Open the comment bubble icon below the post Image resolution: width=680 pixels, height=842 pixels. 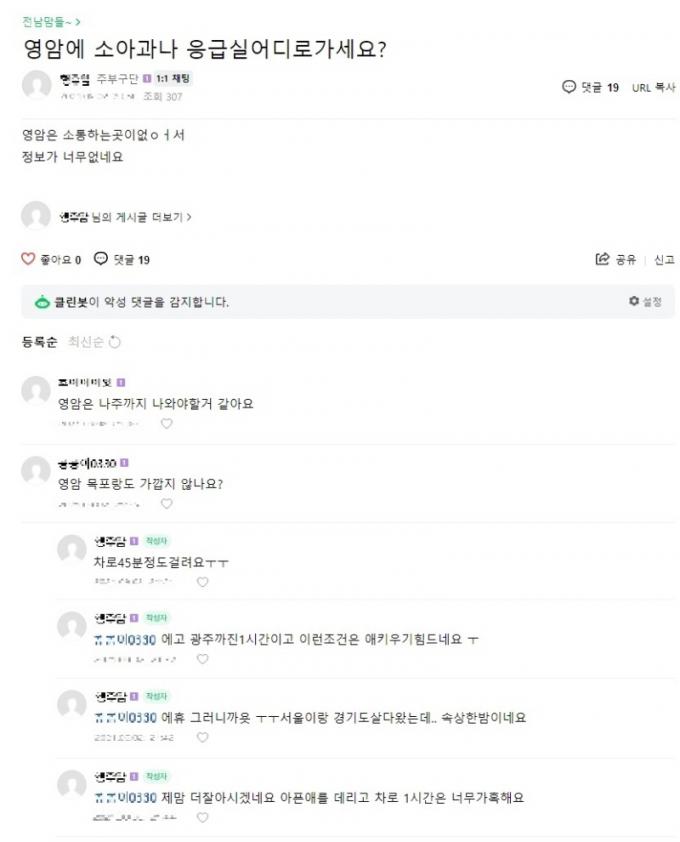(100, 259)
